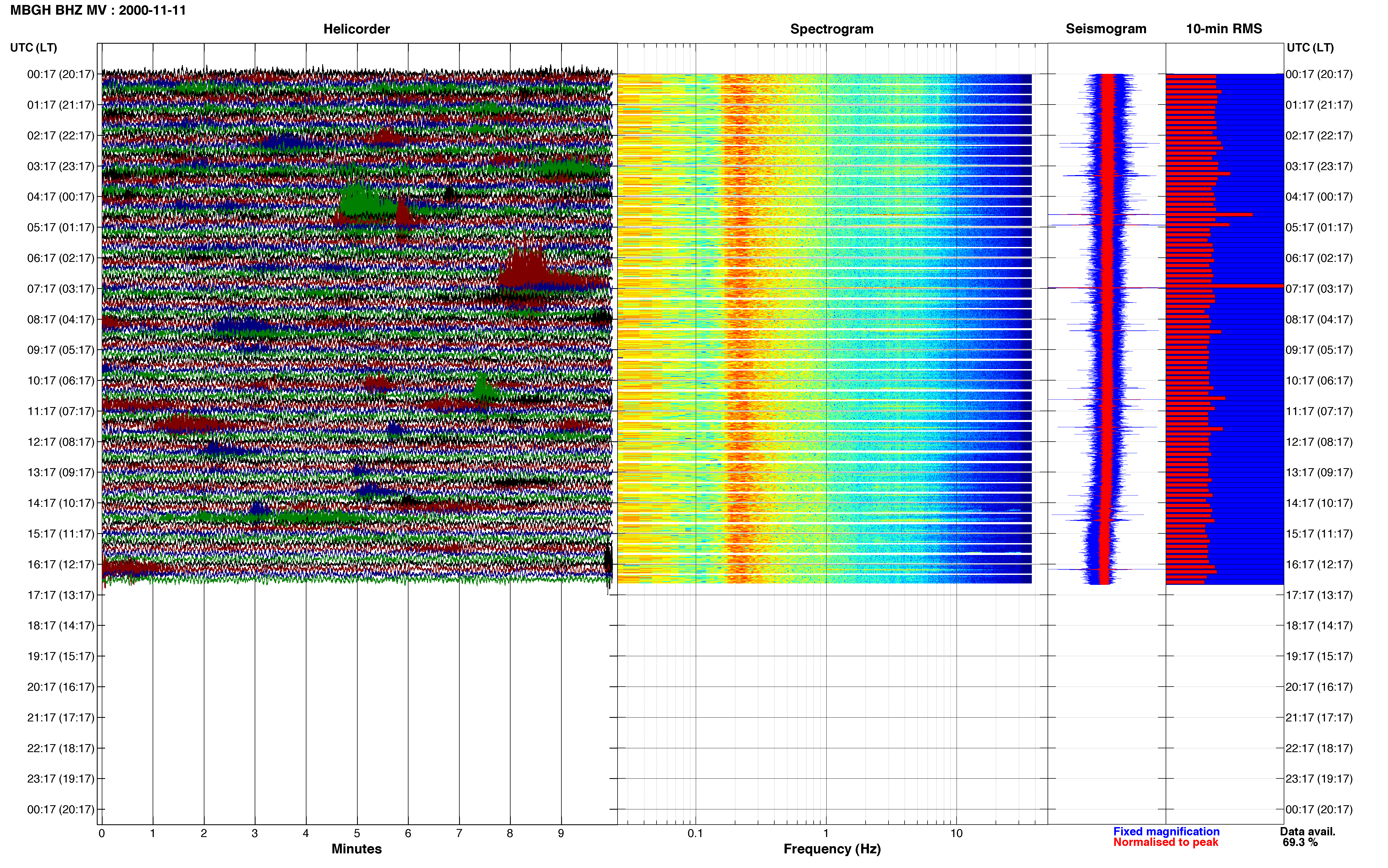Click the "1" tick on the Frequency axis
Image resolution: width=1388 pixels, height=868 pixels.
(826, 833)
